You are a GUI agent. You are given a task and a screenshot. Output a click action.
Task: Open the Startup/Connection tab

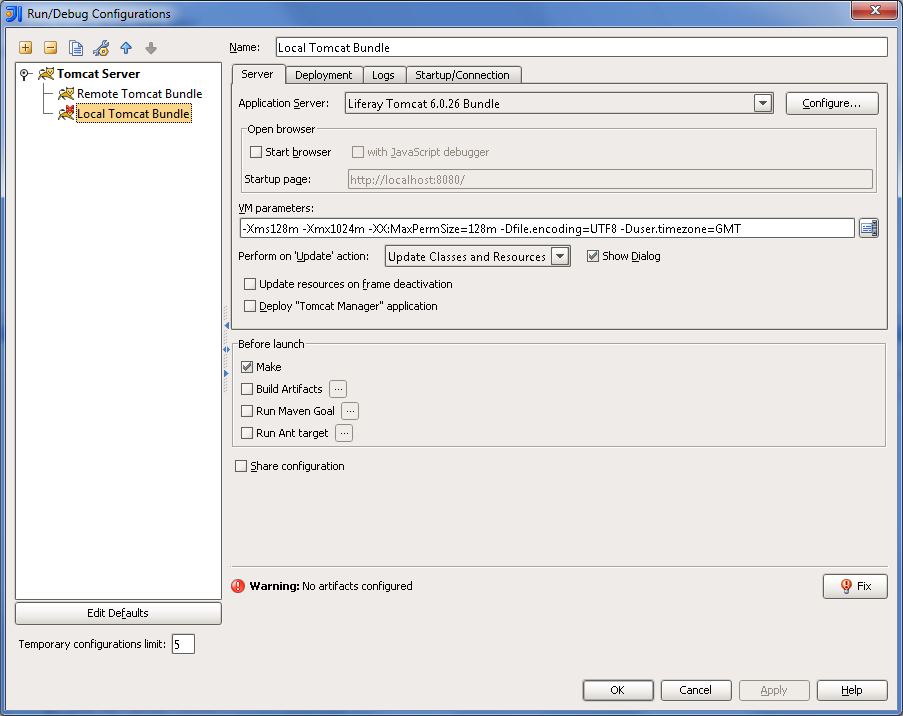(x=462, y=75)
